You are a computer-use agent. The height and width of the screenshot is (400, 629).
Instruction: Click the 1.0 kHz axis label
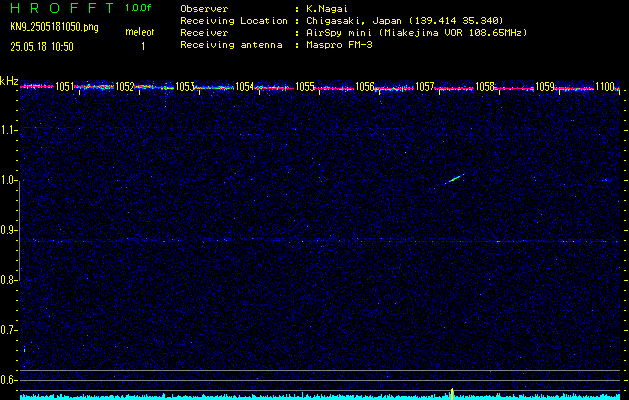tap(8, 180)
